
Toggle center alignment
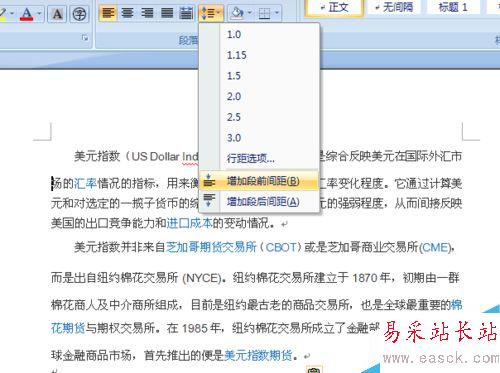(128, 13)
